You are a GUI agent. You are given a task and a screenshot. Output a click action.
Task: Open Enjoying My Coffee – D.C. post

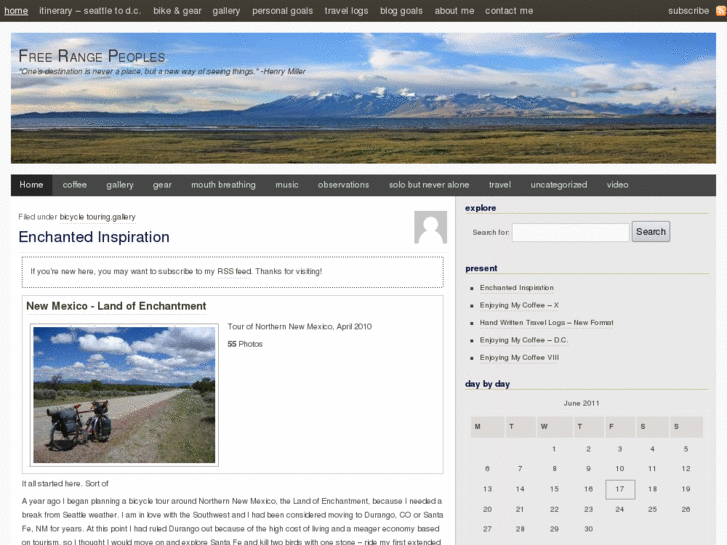point(523,340)
